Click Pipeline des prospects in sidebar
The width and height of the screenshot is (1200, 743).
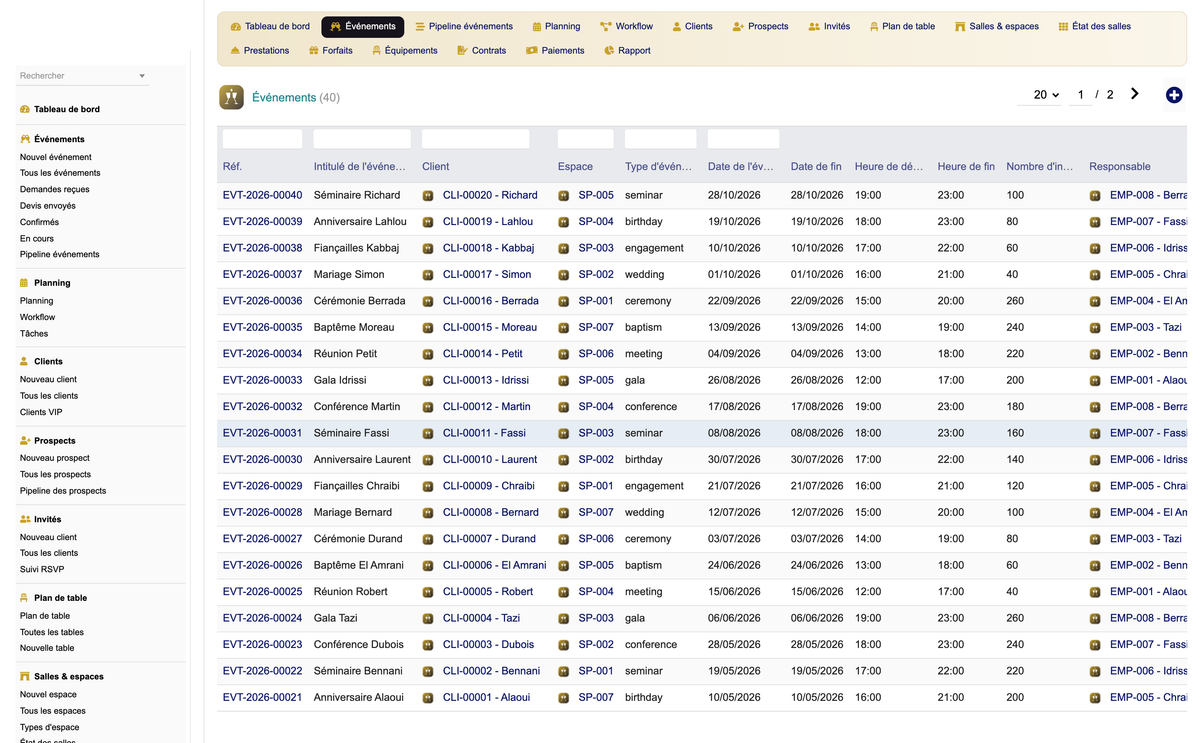tap(63, 491)
